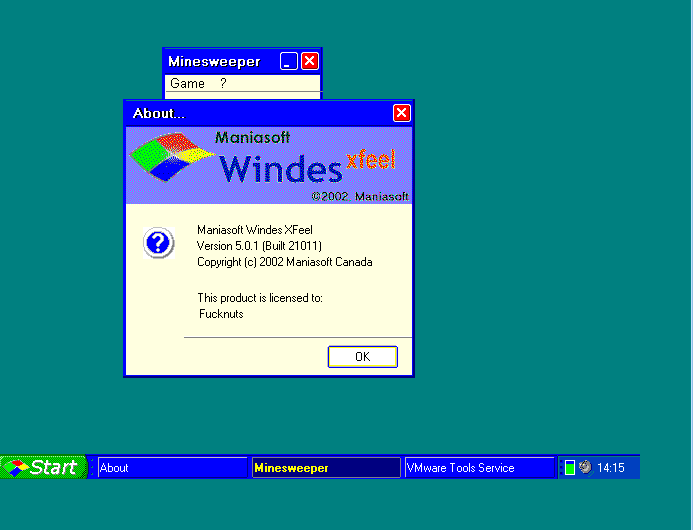Open the ? help menu in Minesweeper
This screenshot has height=530, width=693.
223,84
